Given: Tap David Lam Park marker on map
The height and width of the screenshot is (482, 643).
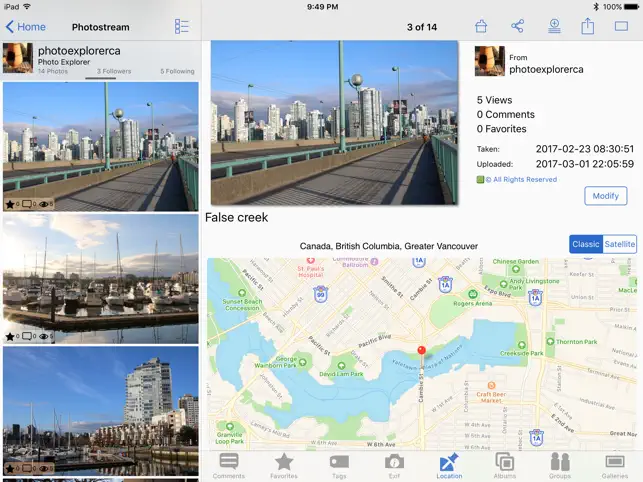Looking at the screenshot, I should tap(341, 365).
